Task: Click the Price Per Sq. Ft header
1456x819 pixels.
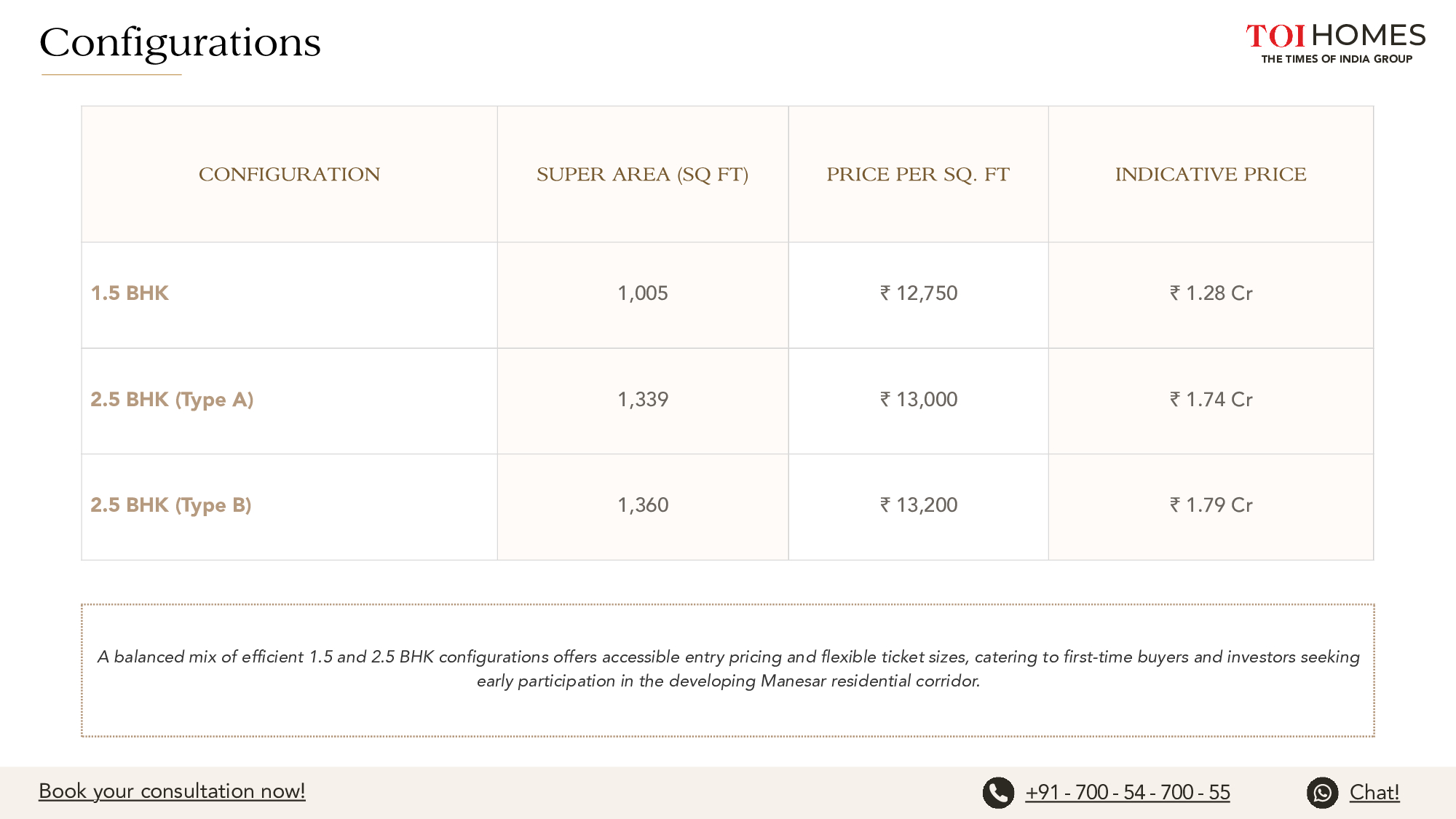Action: click(x=918, y=175)
